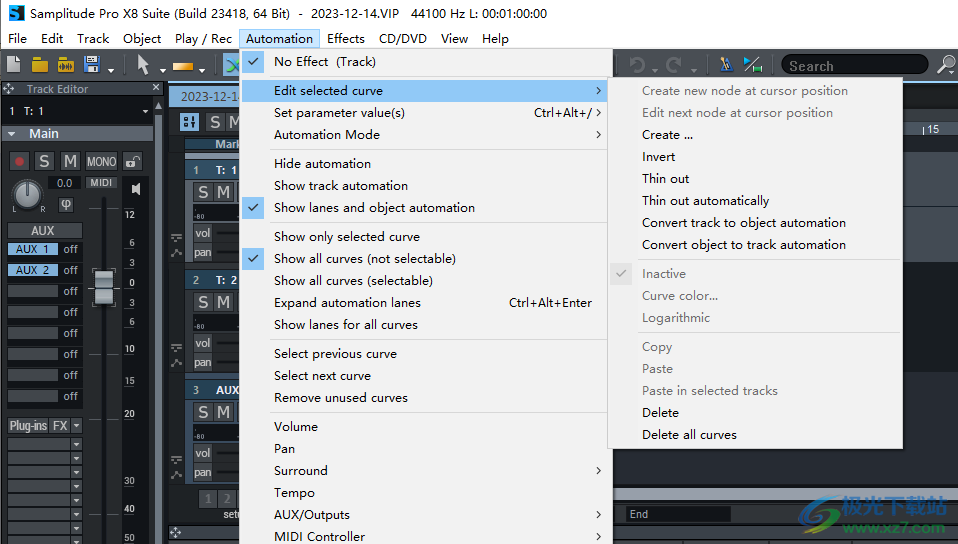
Task: Solo the track in Track Editor
Action: click(x=43, y=161)
